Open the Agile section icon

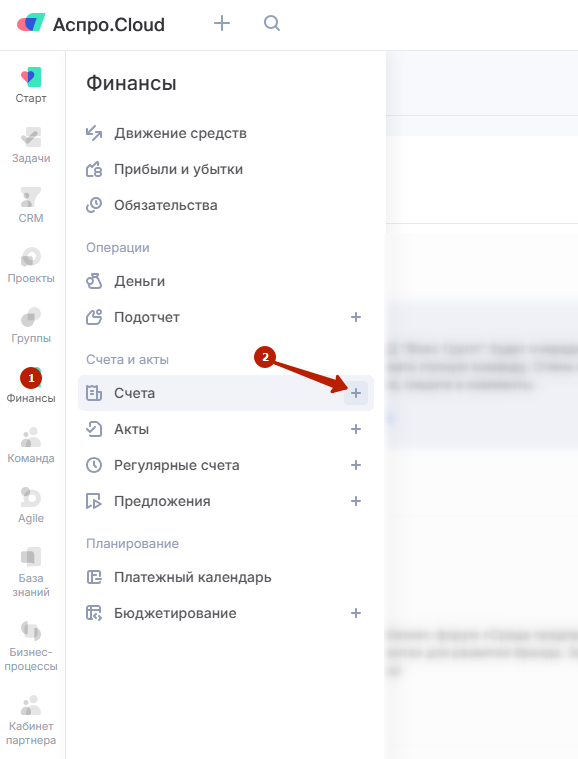31,505
